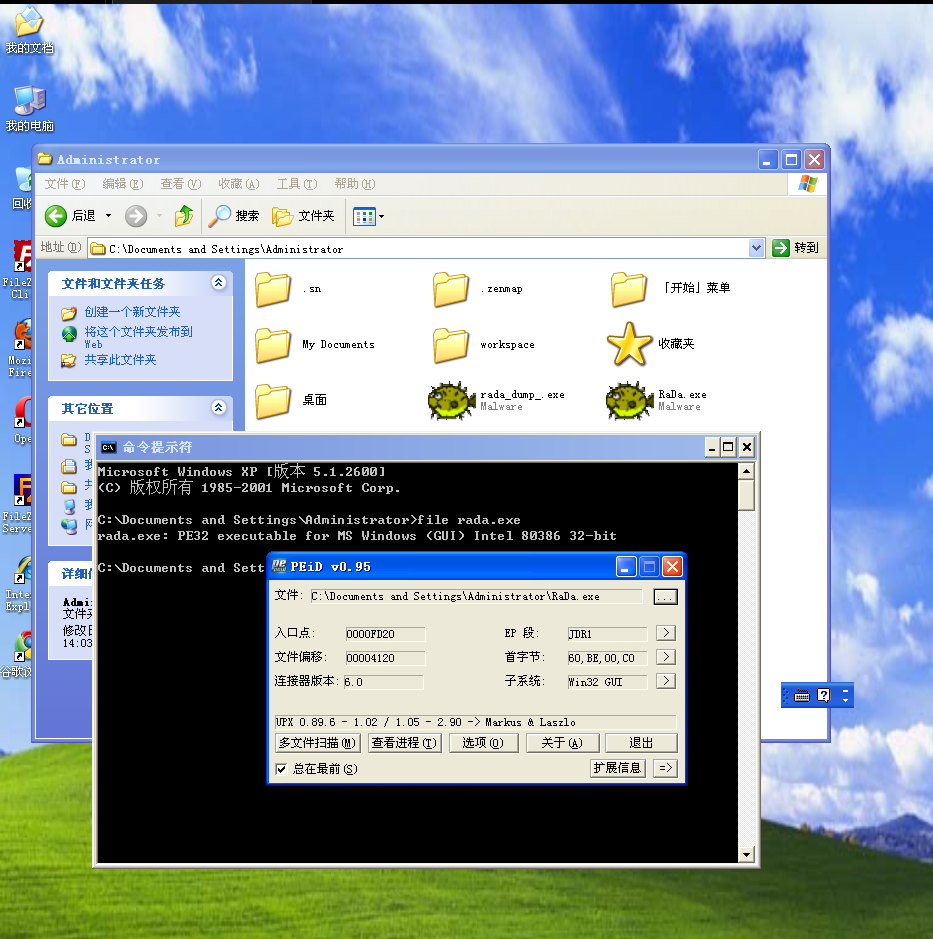Open the 桌面 folder
The width and height of the screenshot is (933, 939).
pos(290,400)
